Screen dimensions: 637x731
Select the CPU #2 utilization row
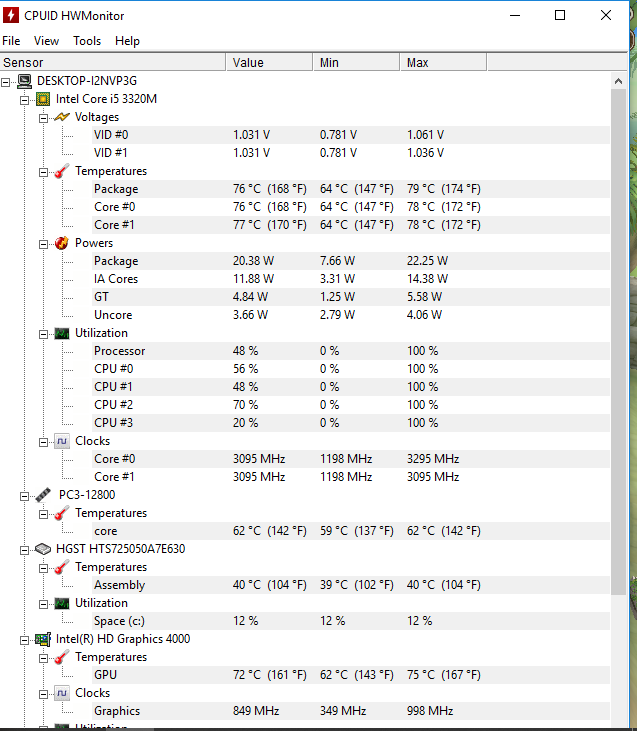[351, 405]
